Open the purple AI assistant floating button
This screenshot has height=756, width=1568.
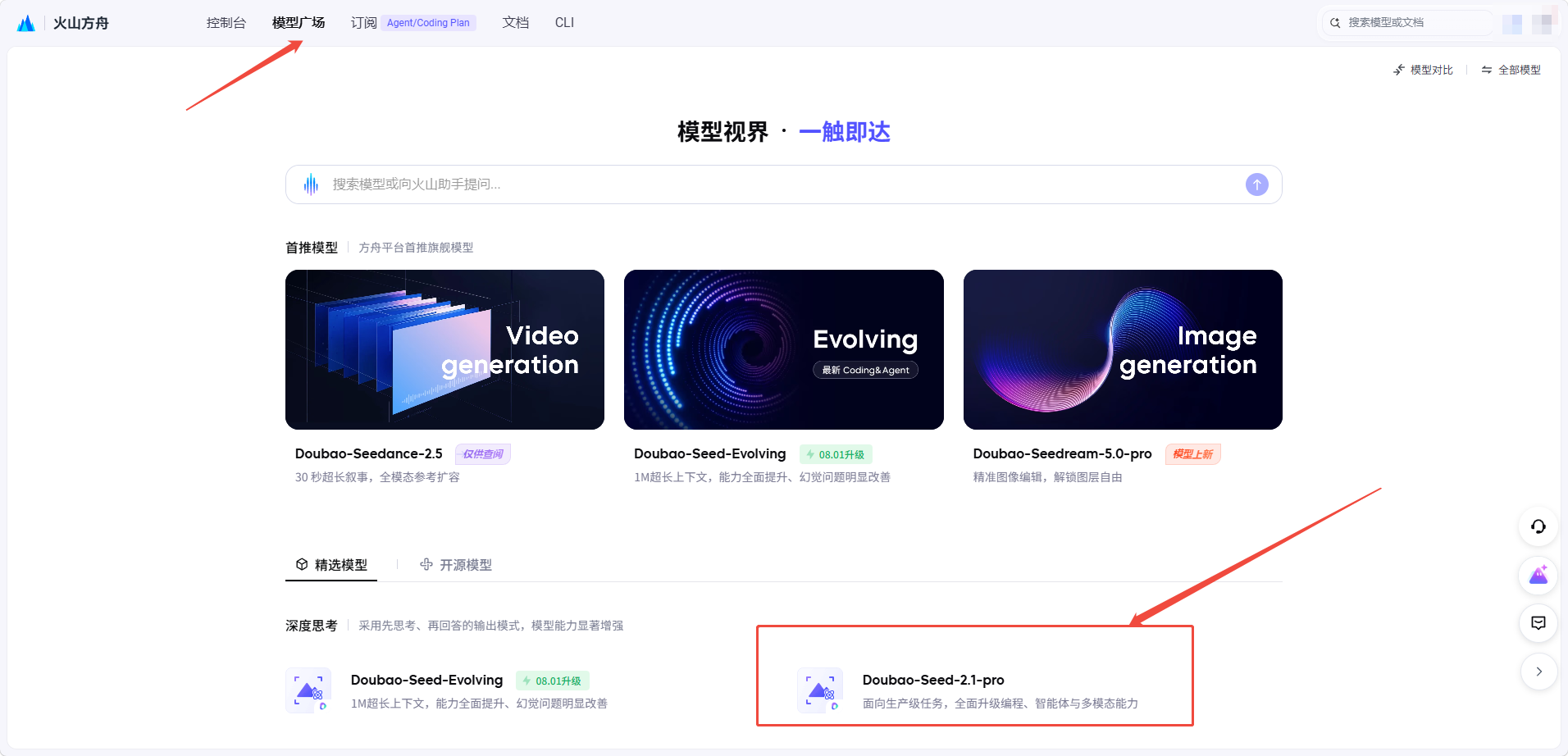tap(1538, 576)
